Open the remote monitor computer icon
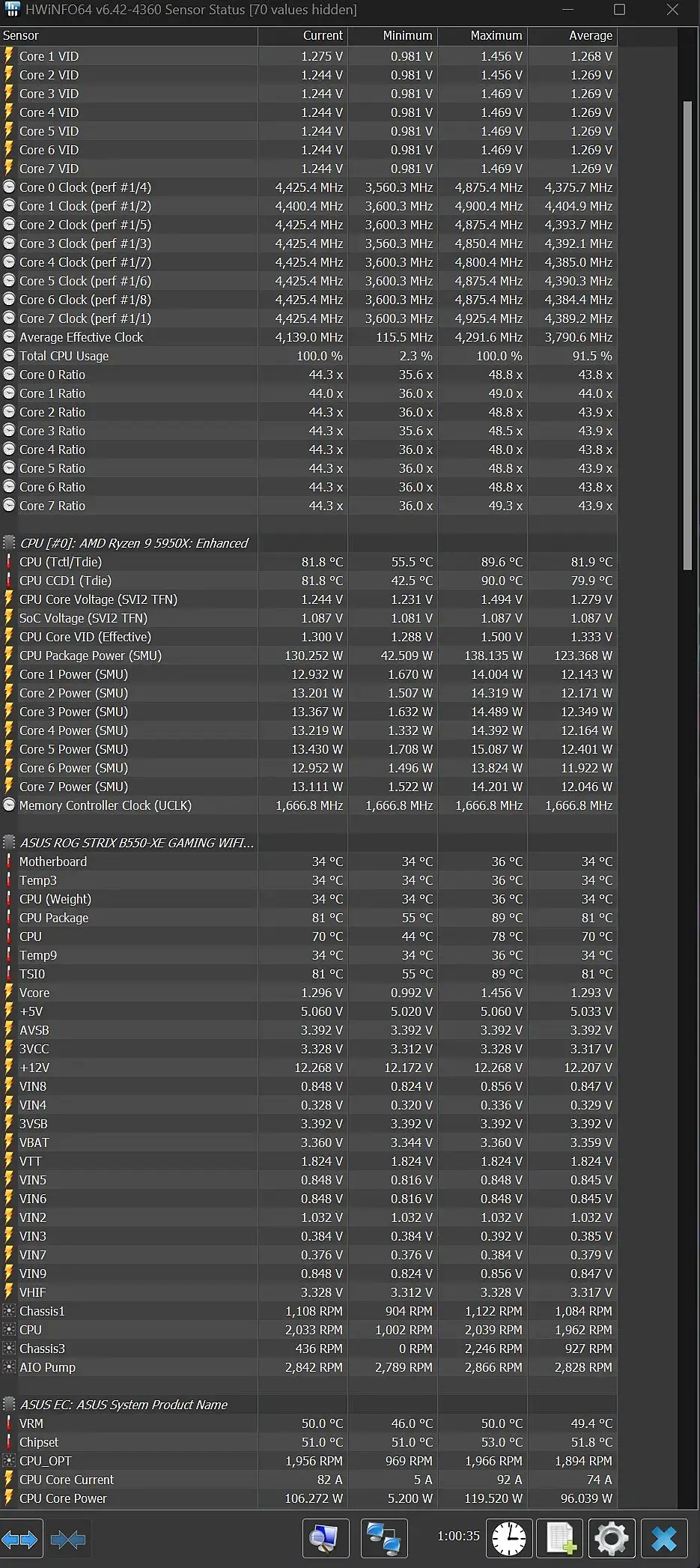This screenshot has height=1568, width=700. point(325,1539)
